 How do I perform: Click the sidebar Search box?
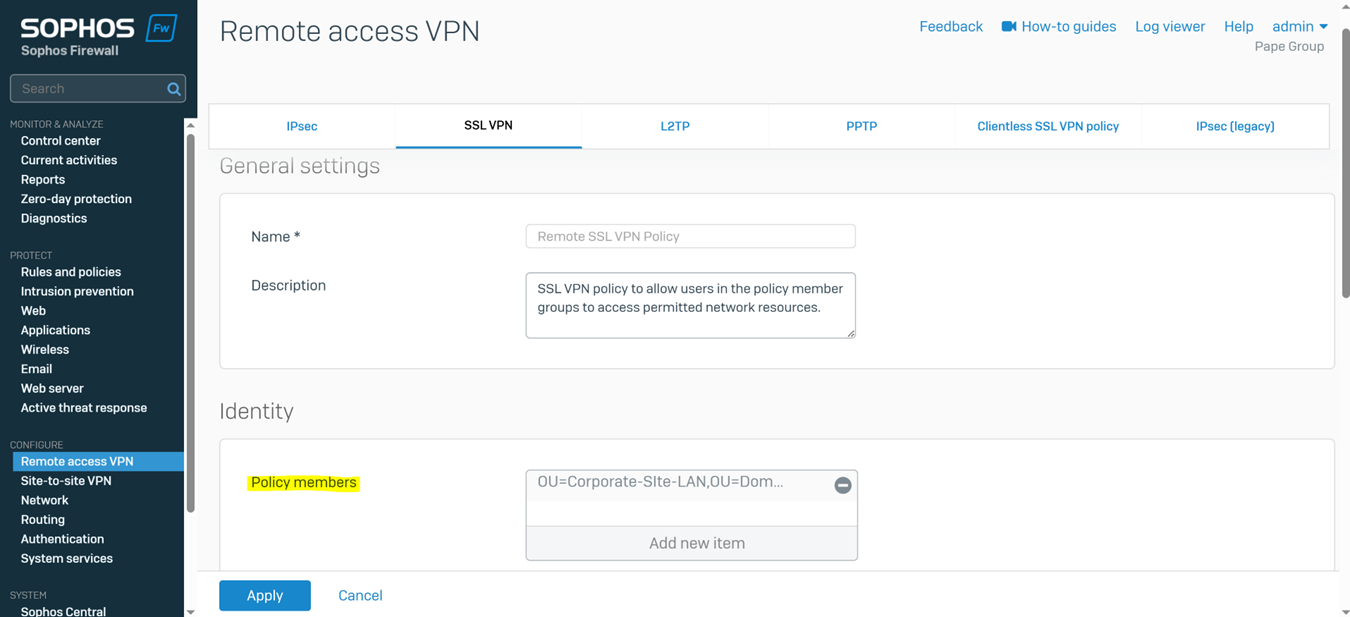(88, 89)
